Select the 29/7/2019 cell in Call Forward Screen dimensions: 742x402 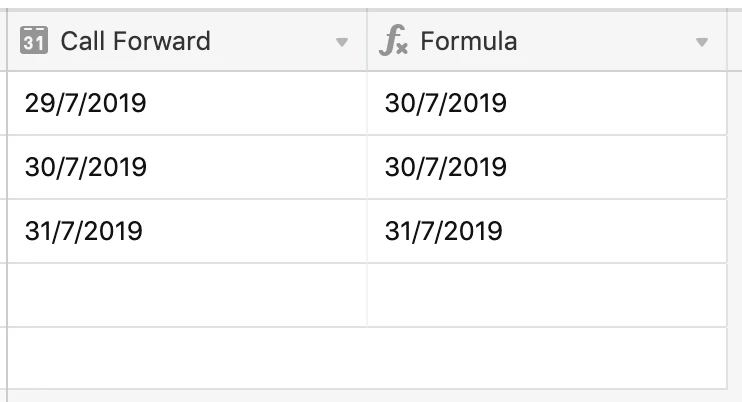187,103
